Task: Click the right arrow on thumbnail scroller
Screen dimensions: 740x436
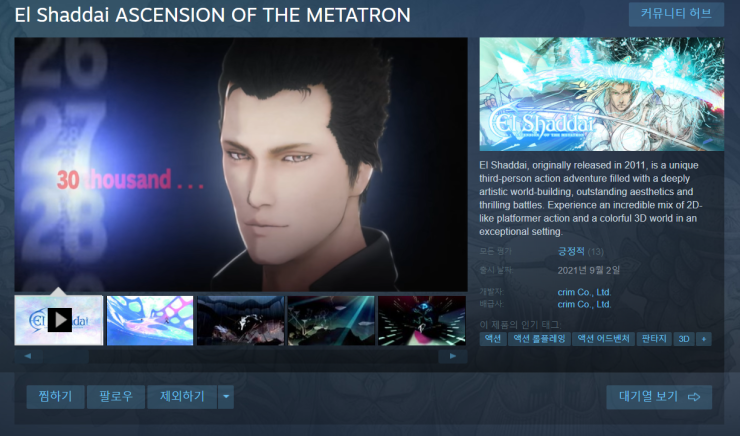Action: 453,356
